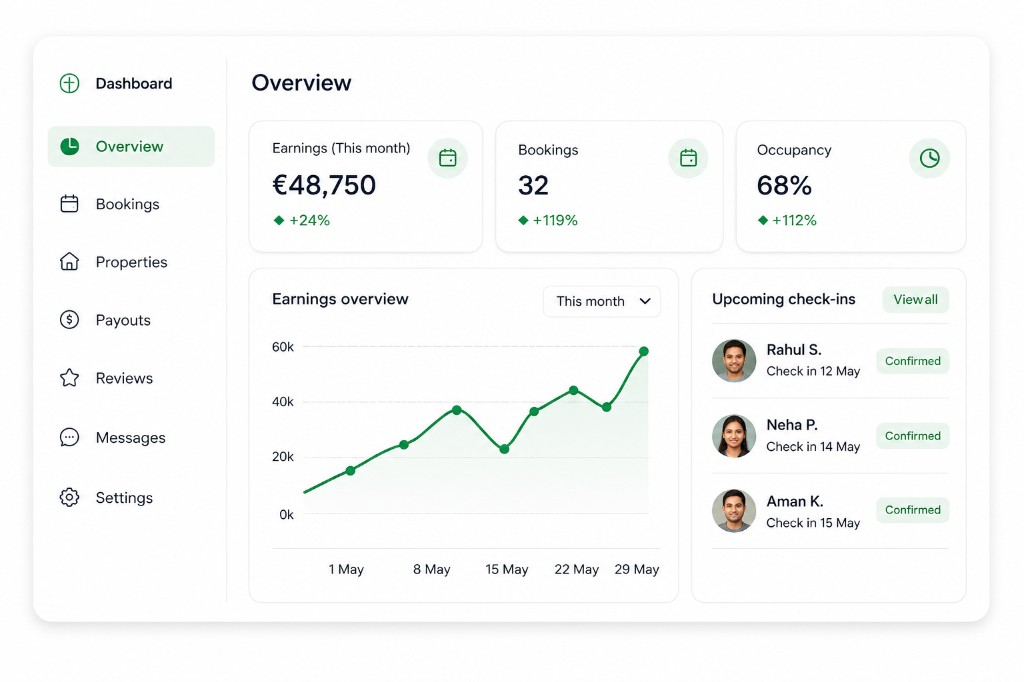The height and width of the screenshot is (682, 1024).
Task: Click the diamond icon beside +24%
Action: click(279, 220)
